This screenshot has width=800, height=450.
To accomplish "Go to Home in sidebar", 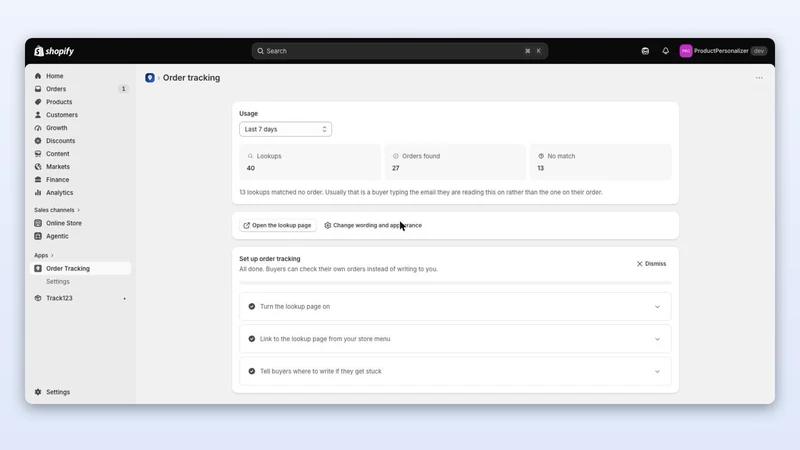I will (55, 76).
